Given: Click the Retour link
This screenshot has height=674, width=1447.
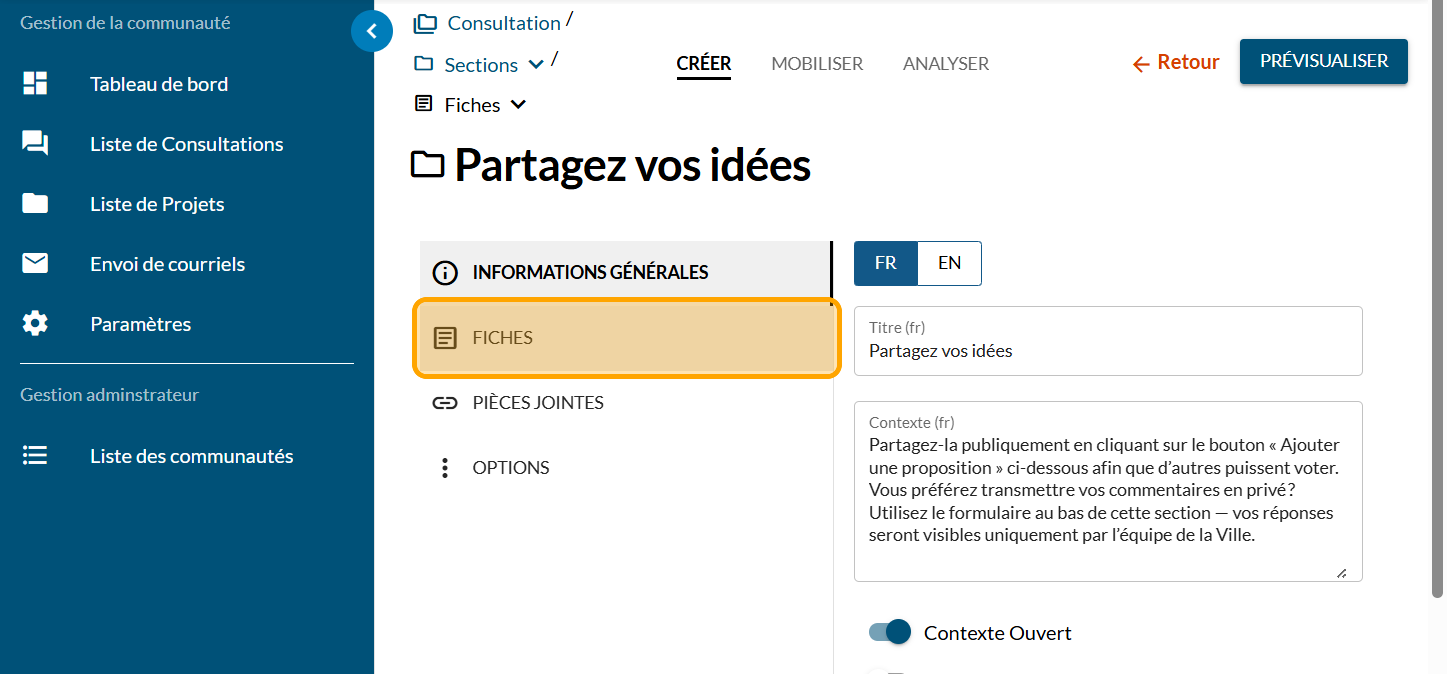Looking at the screenshot, I should tap(1175, 63).
